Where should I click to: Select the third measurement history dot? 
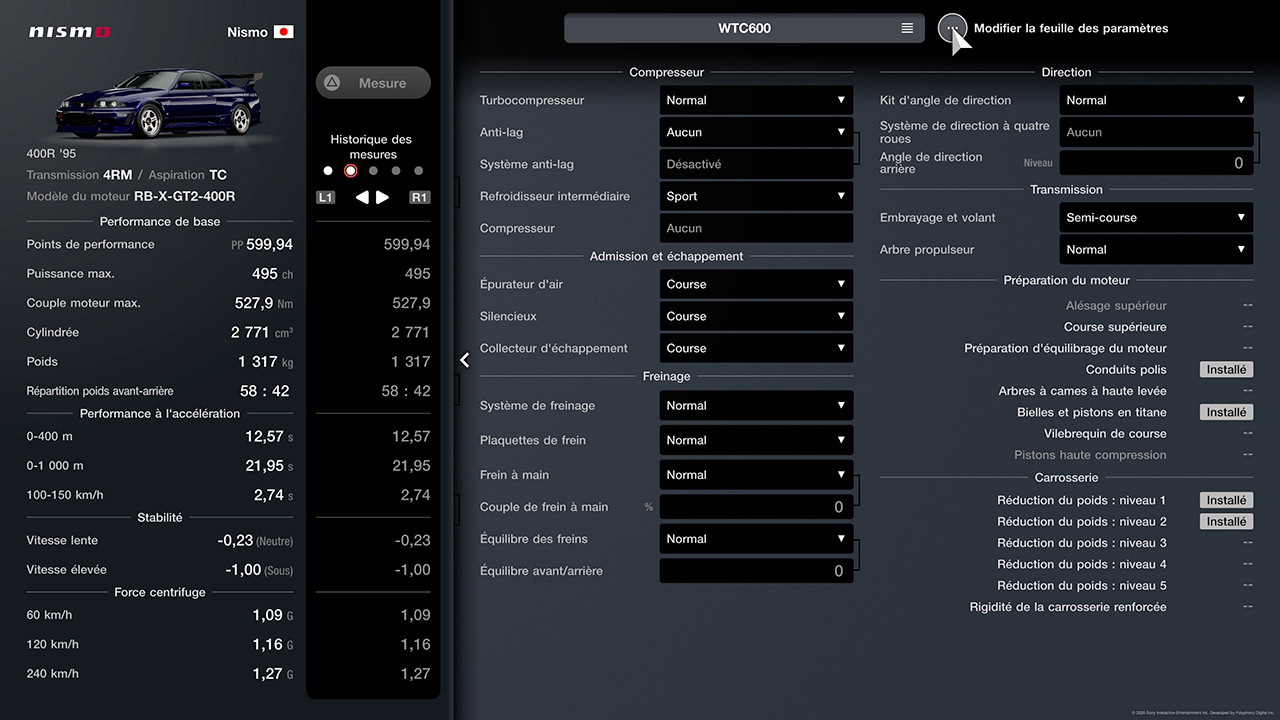373,171
